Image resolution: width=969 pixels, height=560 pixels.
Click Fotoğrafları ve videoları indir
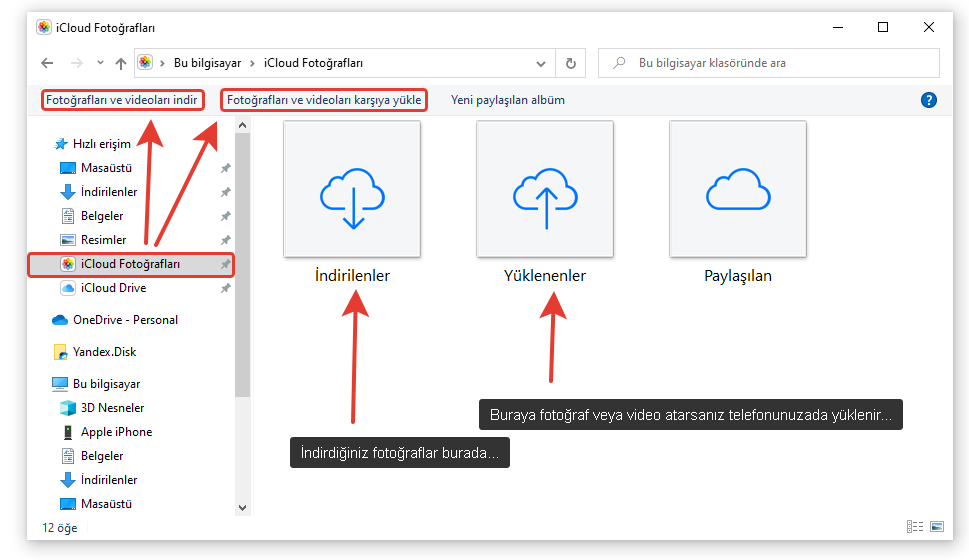coord(122,100)
